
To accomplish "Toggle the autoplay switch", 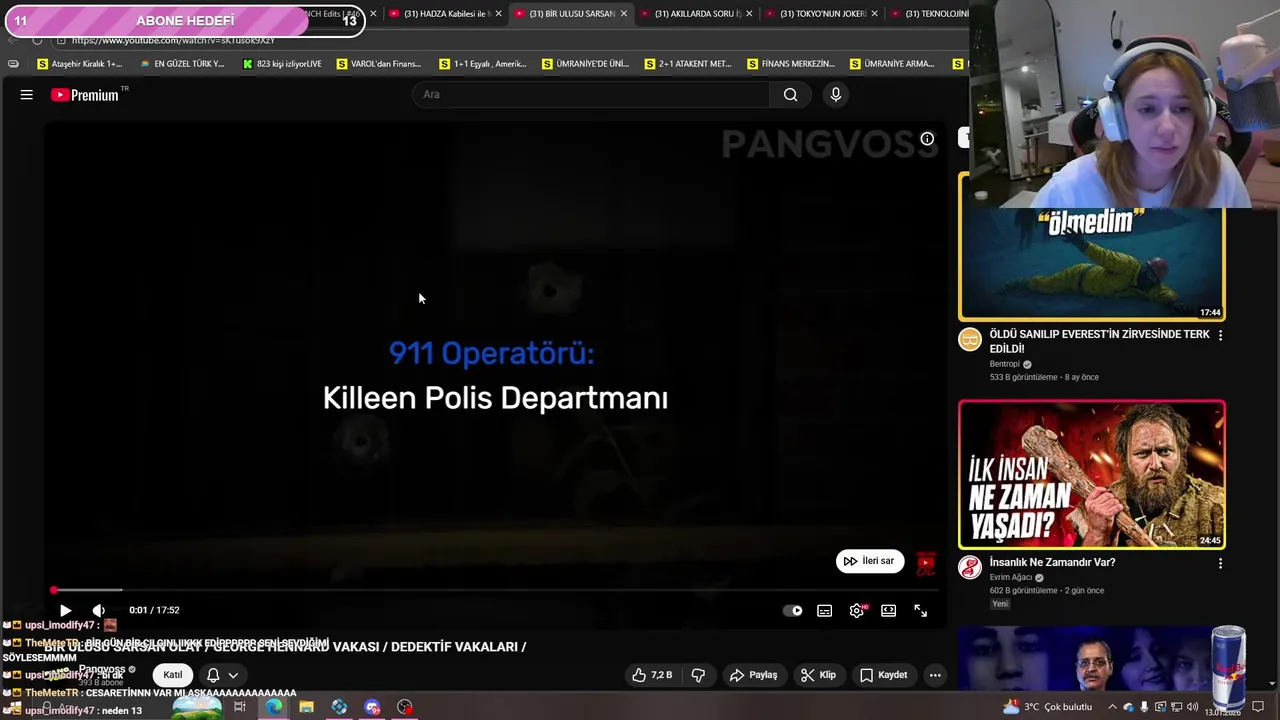I will (793, 610).
